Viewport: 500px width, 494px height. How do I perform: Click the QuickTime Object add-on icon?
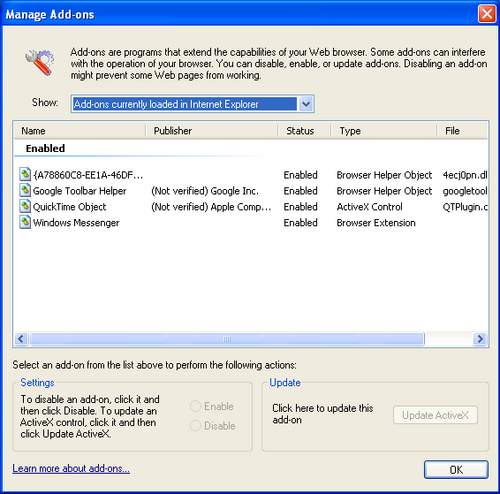click(25, 206)
